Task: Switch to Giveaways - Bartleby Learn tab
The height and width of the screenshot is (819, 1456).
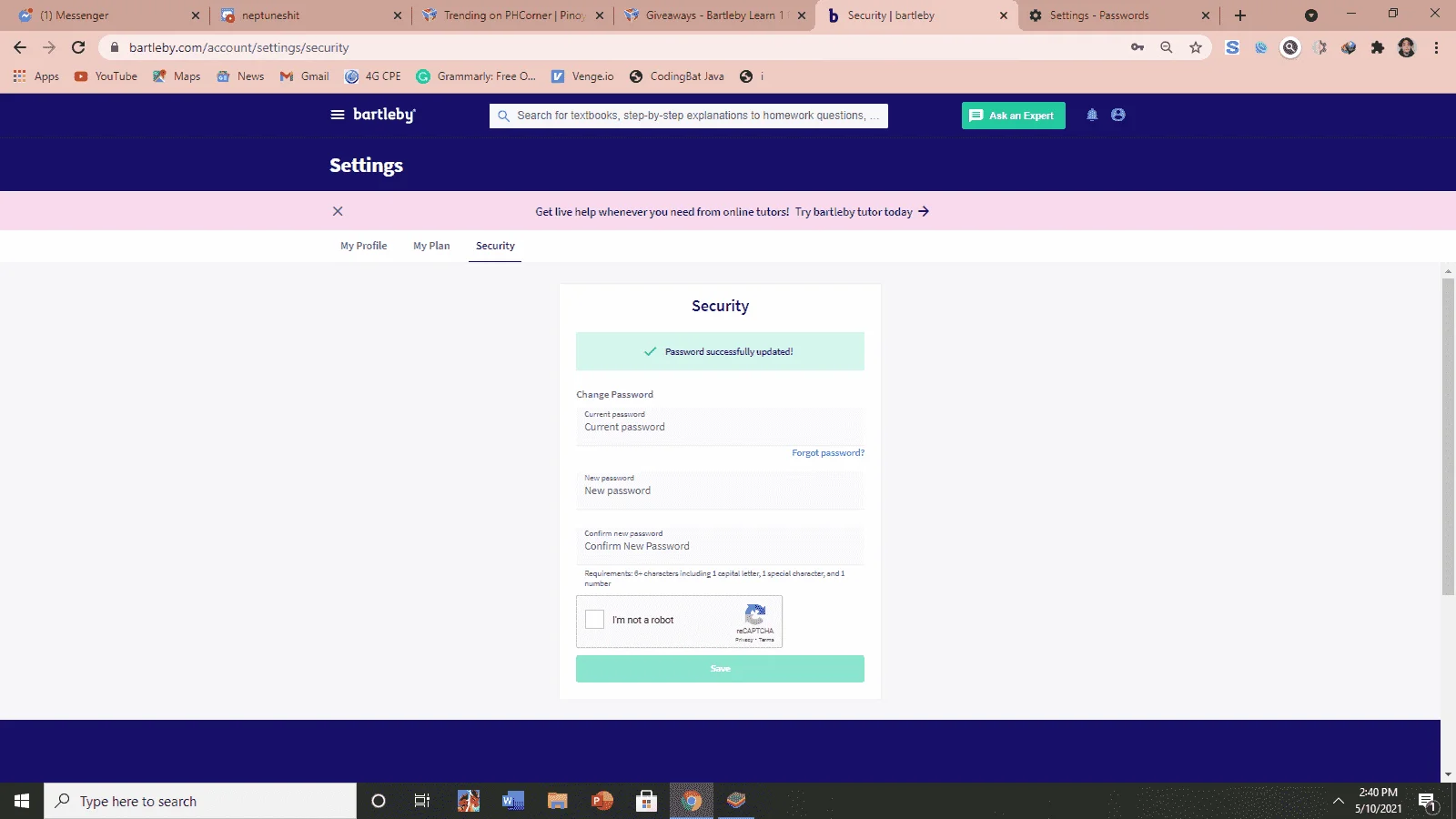Action: (x=714, y=15)
